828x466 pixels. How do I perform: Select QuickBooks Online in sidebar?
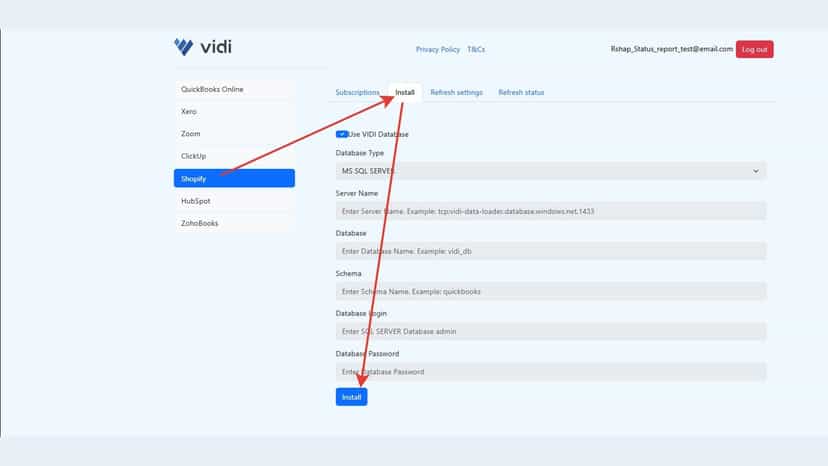click(234, 89)
